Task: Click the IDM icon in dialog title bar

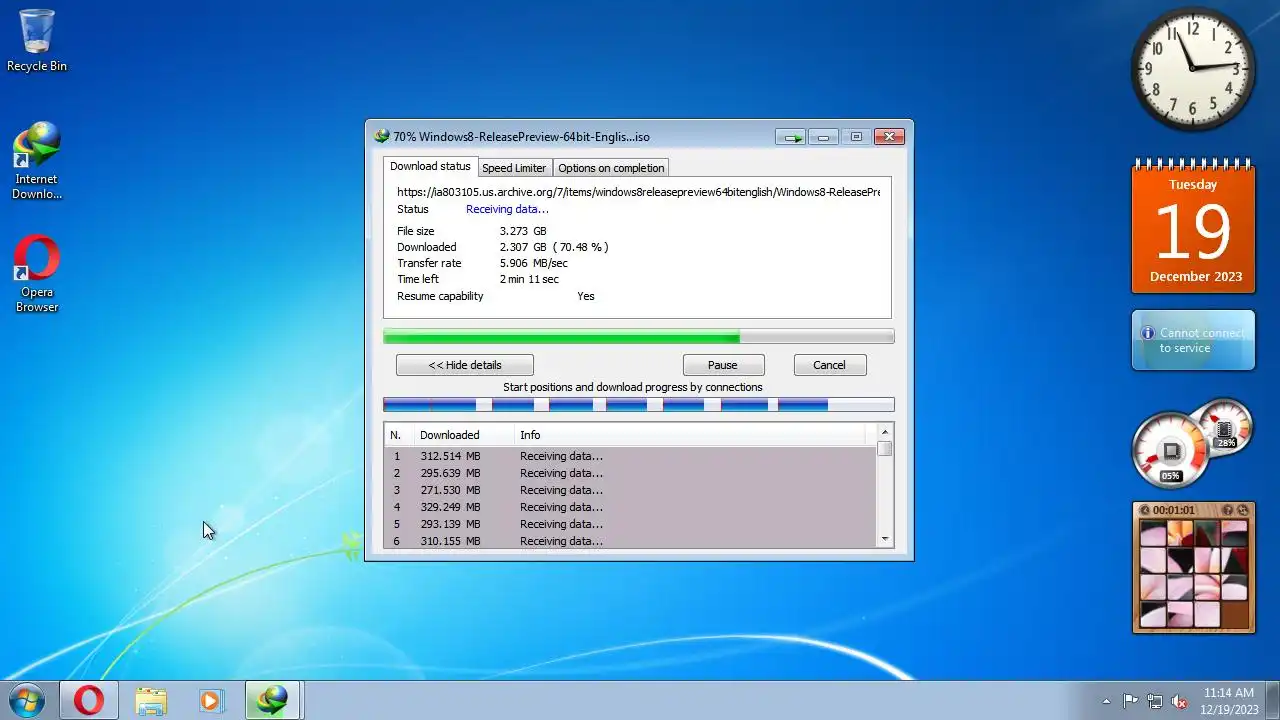Action: [x=381, y=137]
